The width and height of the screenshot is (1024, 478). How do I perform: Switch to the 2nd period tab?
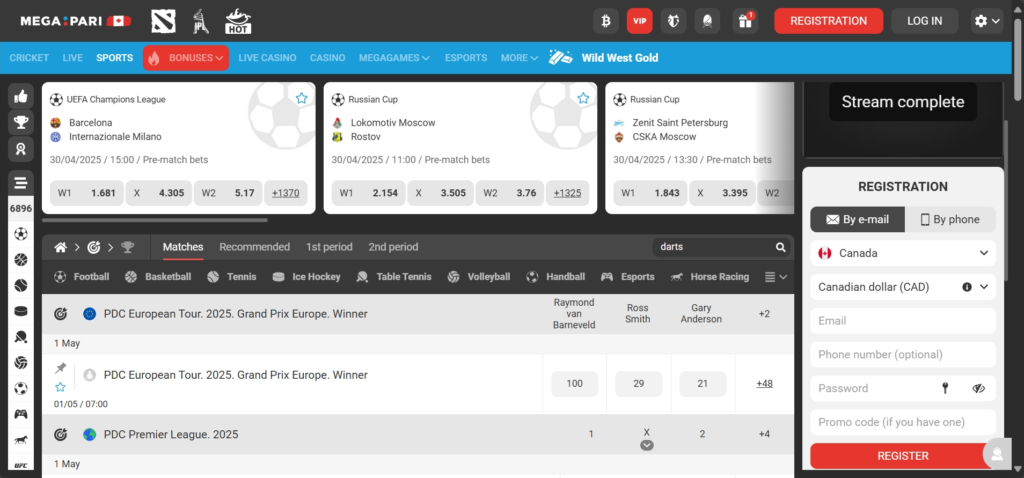[393, 247]
